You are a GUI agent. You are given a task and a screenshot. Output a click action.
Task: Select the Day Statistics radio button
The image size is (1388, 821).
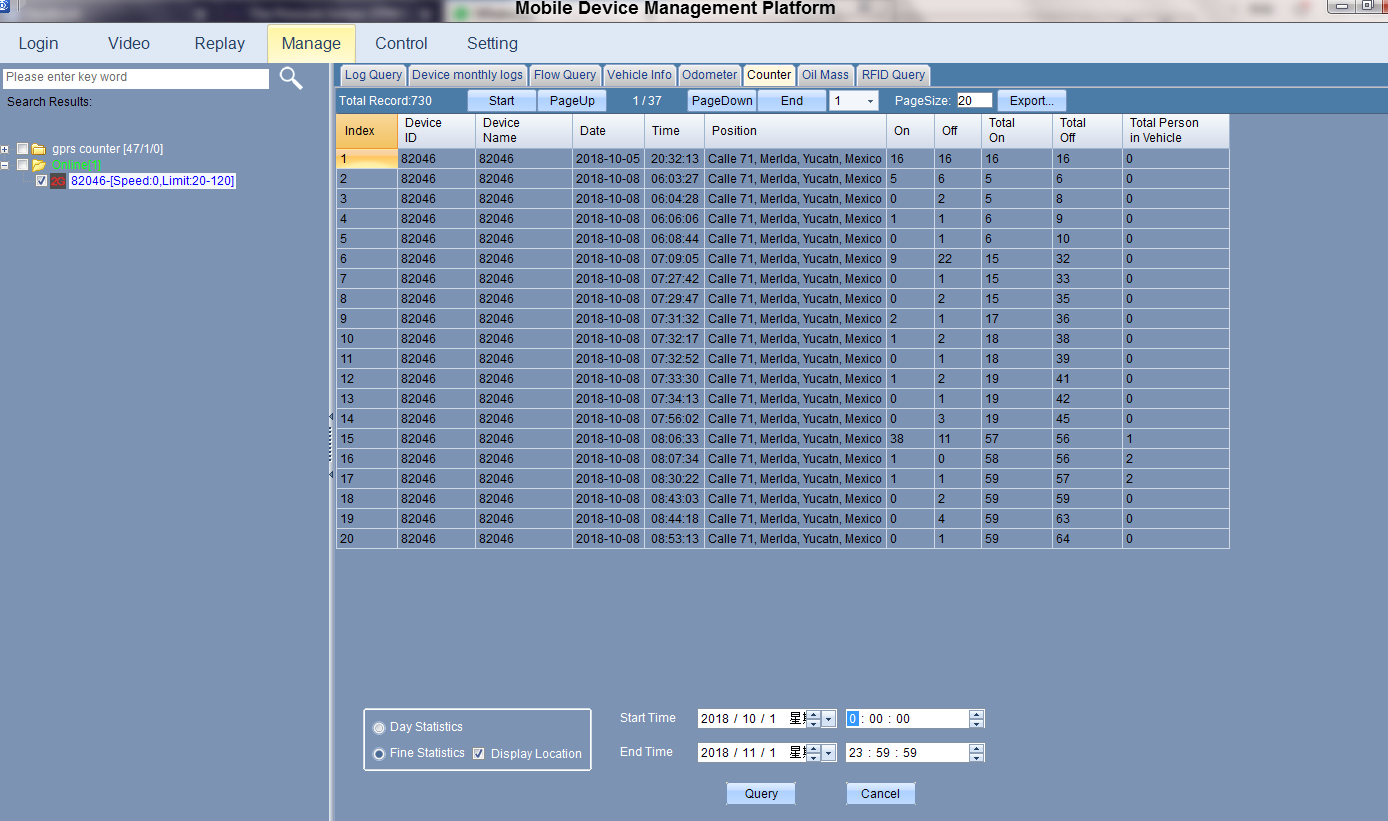379,727
